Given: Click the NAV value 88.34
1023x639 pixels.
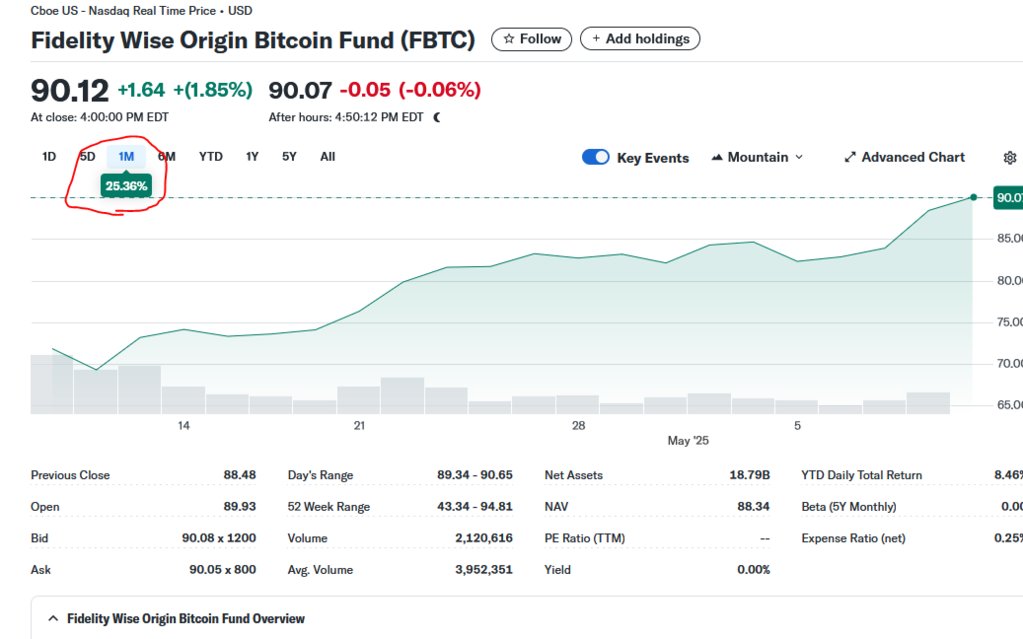Looking at the screenshot, I should (754, 507).
